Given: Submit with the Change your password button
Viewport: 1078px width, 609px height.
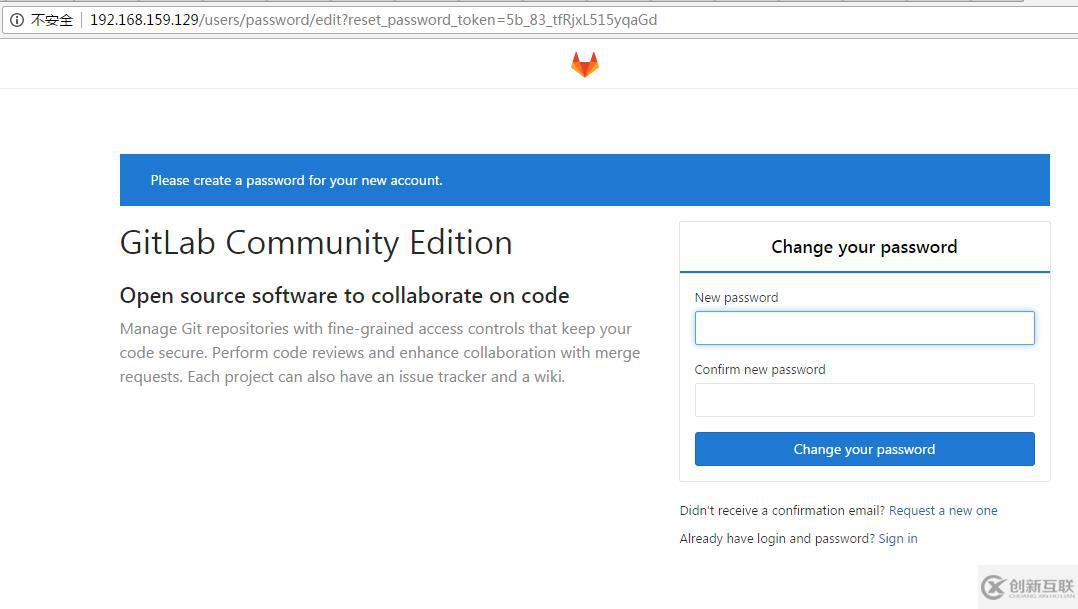Looking at the screenshot, I should (864, 449).
